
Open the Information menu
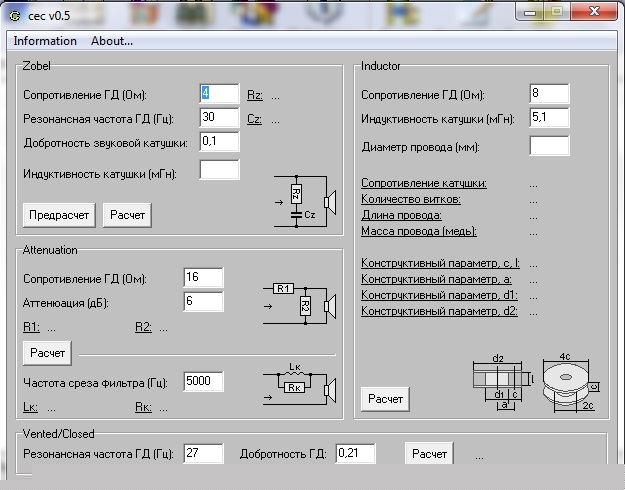click(45, 41)
